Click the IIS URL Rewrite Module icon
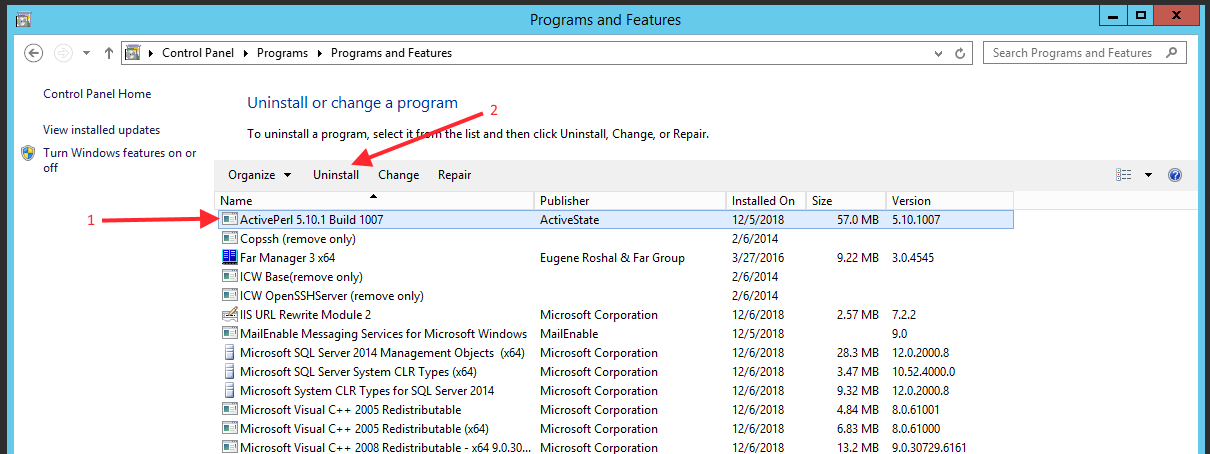This screenshot has width=1210, height=454. pos(229,315)
